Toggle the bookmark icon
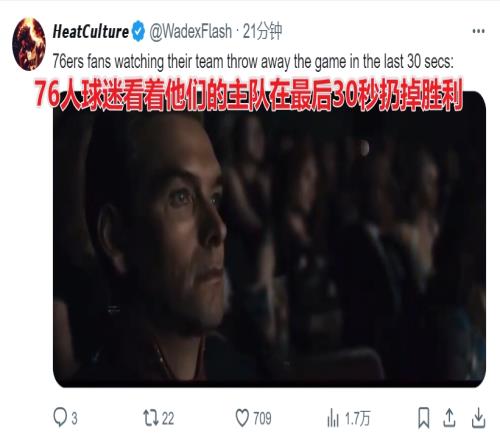Viewport: 500px width, 440px height. [x=424, y=418]
